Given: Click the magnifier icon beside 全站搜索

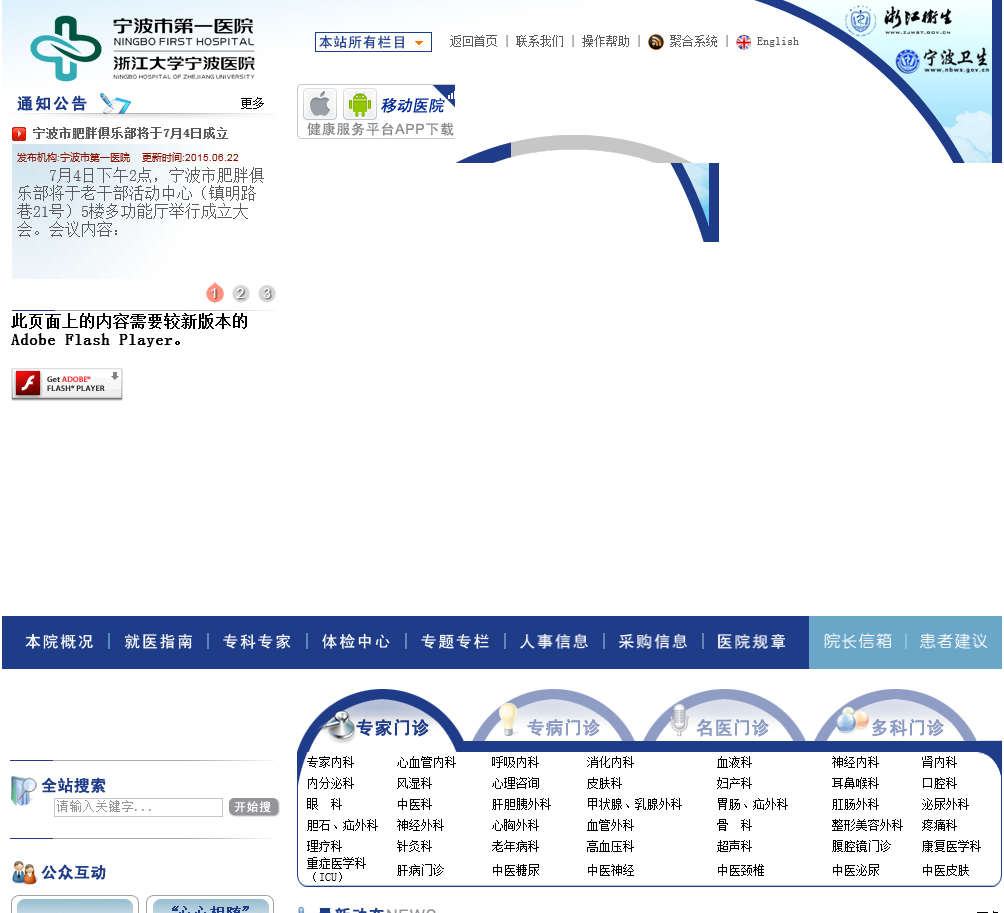Looking at the screenshot, I should pyautogui.click(x=23, y=790).
